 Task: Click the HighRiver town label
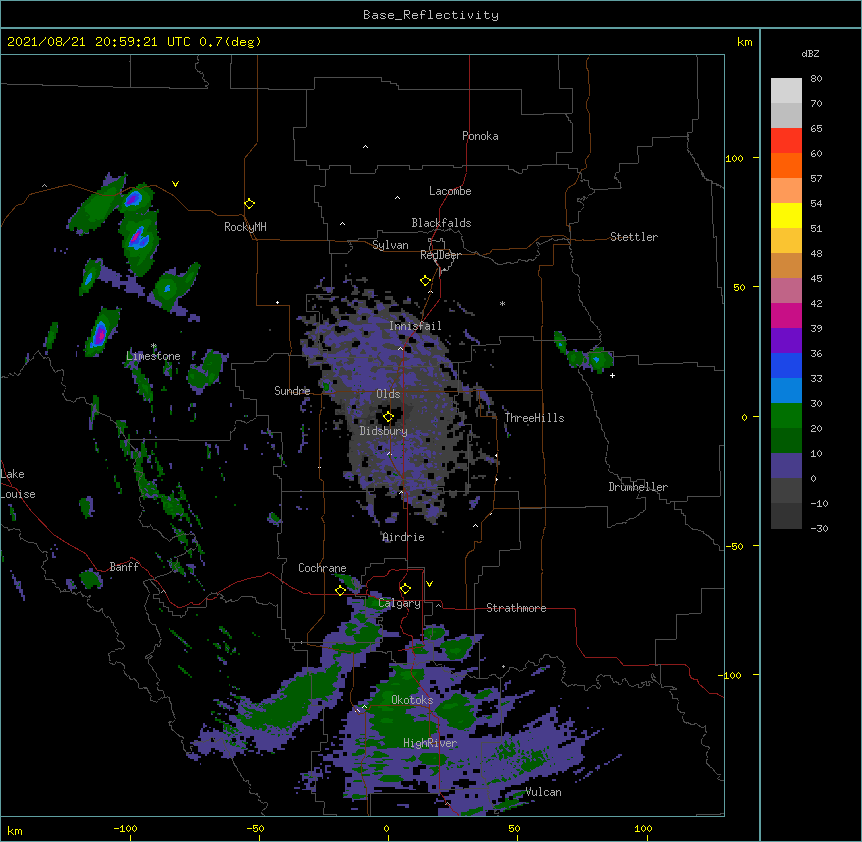(x=430, y=743)
